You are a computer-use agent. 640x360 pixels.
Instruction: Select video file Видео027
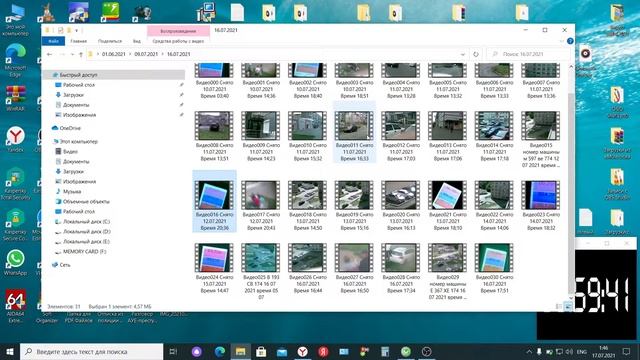(x=354, y=268)
